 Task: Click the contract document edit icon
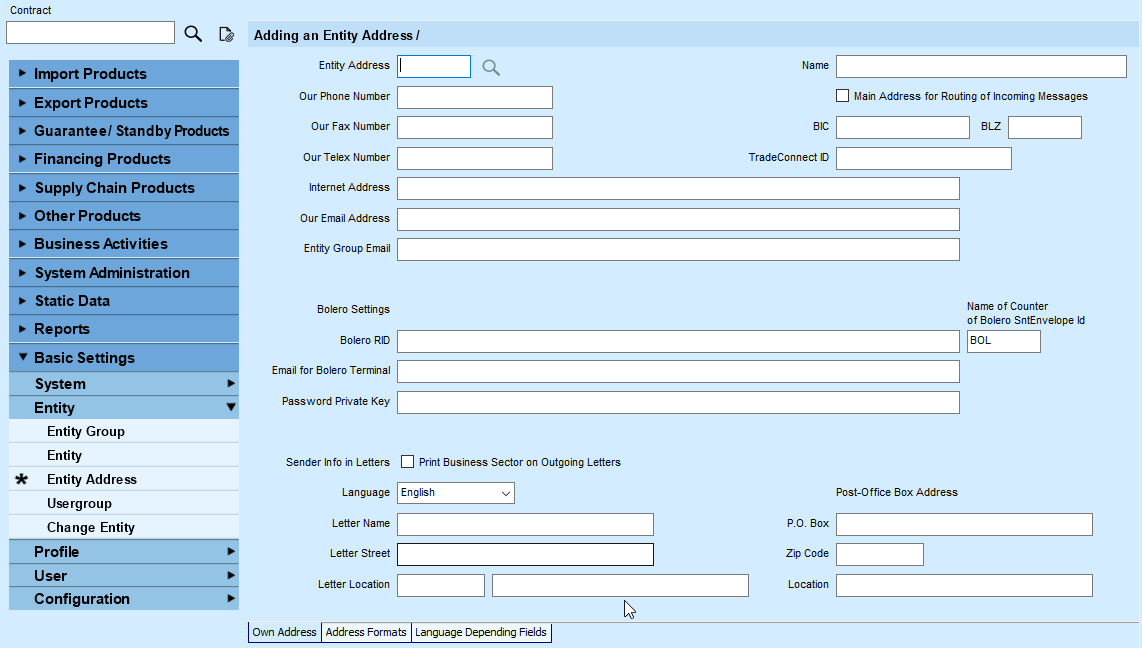coord(227,34)
